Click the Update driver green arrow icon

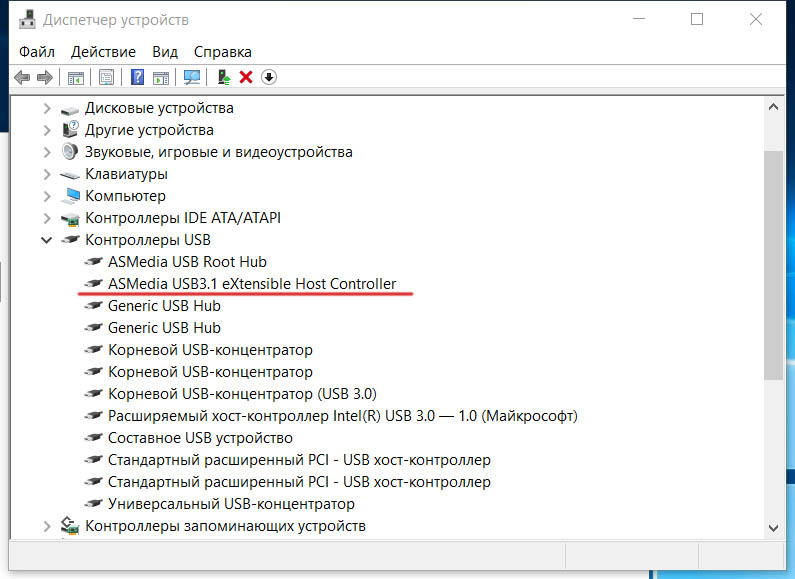point(225,77)
